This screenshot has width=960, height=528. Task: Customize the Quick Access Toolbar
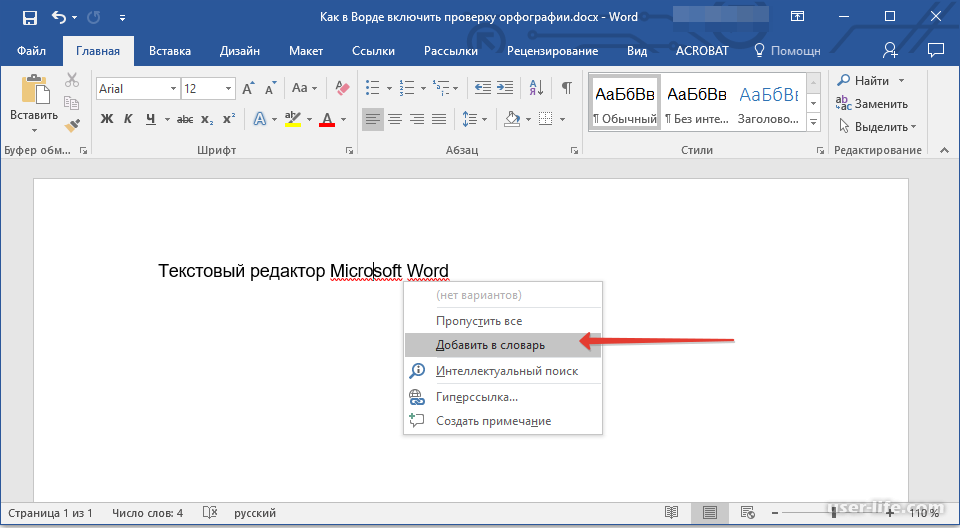point(122,18)
